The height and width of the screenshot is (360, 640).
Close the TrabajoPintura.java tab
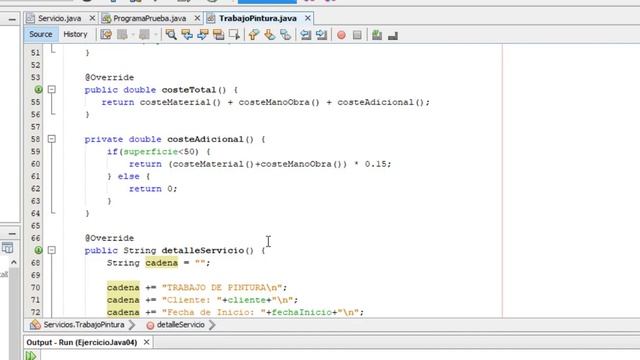(x=308, y=18)
